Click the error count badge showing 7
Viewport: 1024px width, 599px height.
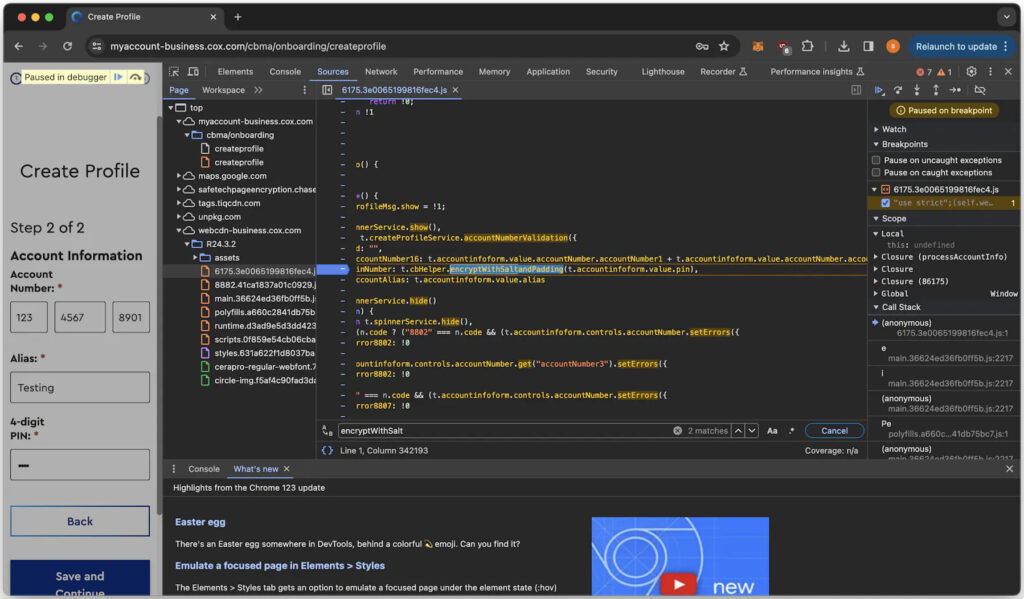(x=923, y=72)
